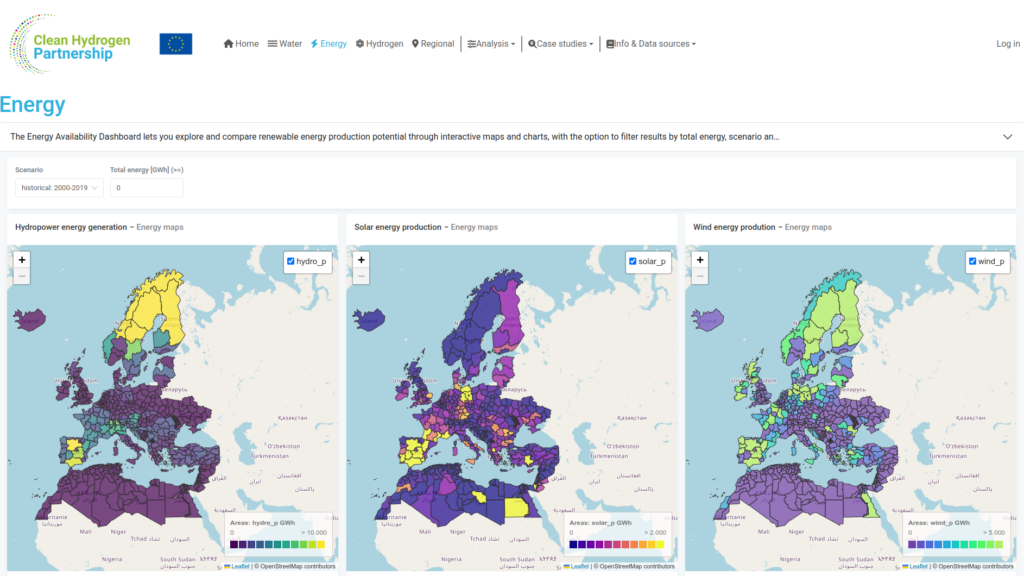Open the Analysis dropdown menu
The width and height of the screenshot is (1024, 576).
pyautogui.click(x=491, y=44)
